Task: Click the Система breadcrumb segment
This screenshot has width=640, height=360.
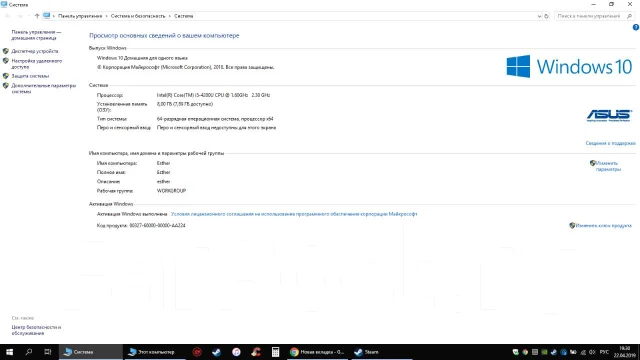Action: point(184,16)
